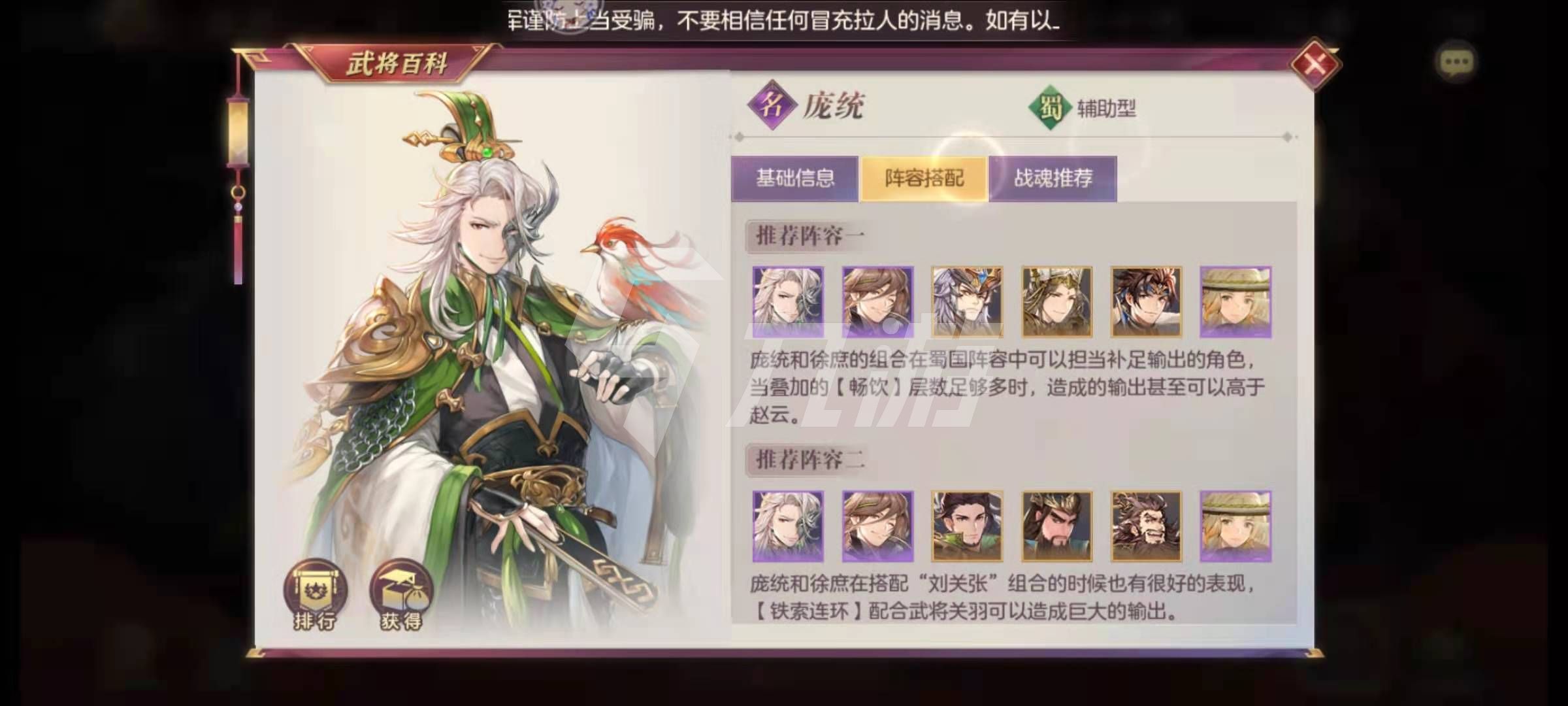Select silver-haired helmeted hero in 推荐阵容一
Viewport: 1568px width, 706px height.
pos(967,301)
